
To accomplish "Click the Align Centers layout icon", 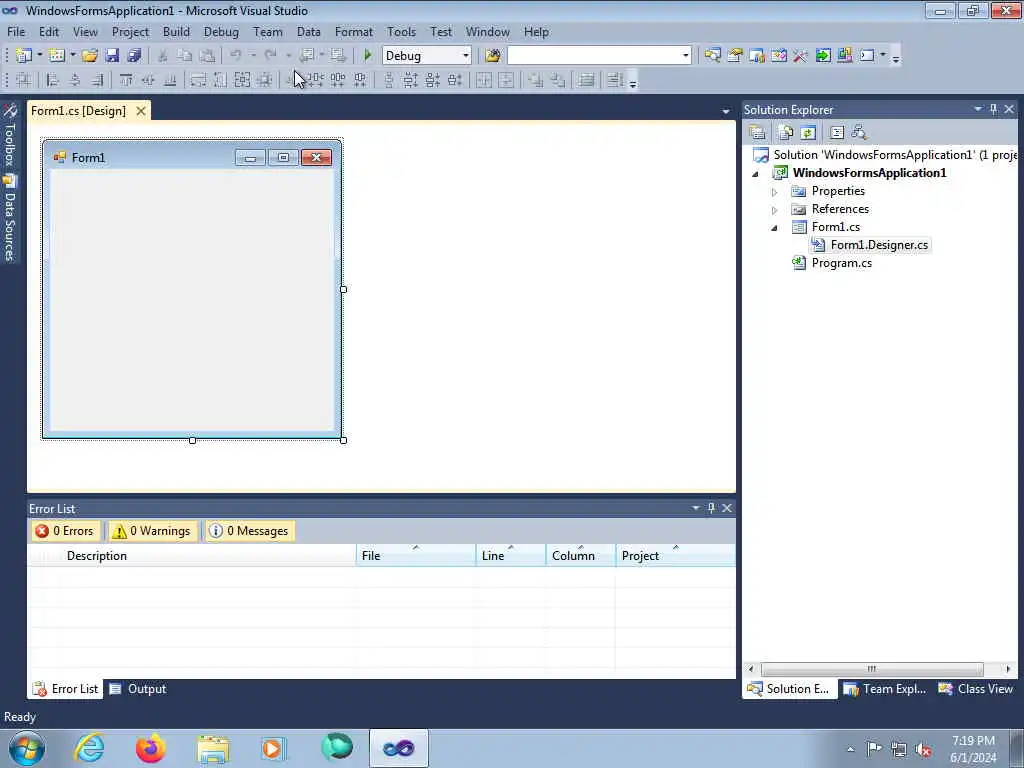I will (x=75, y=80).
